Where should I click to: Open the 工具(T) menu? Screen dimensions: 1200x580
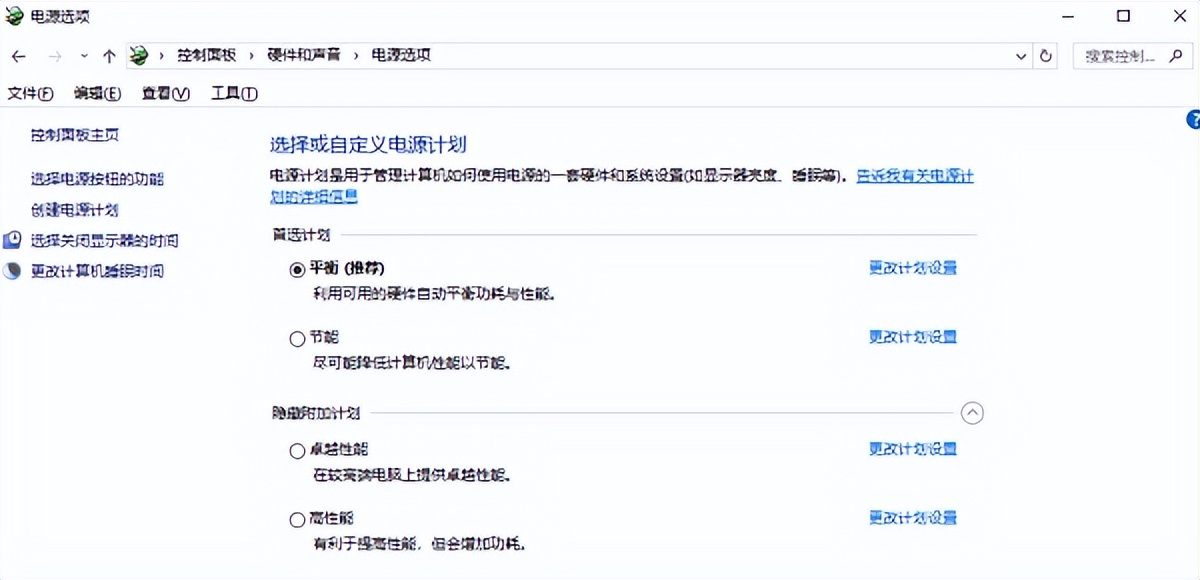(234, 93)
